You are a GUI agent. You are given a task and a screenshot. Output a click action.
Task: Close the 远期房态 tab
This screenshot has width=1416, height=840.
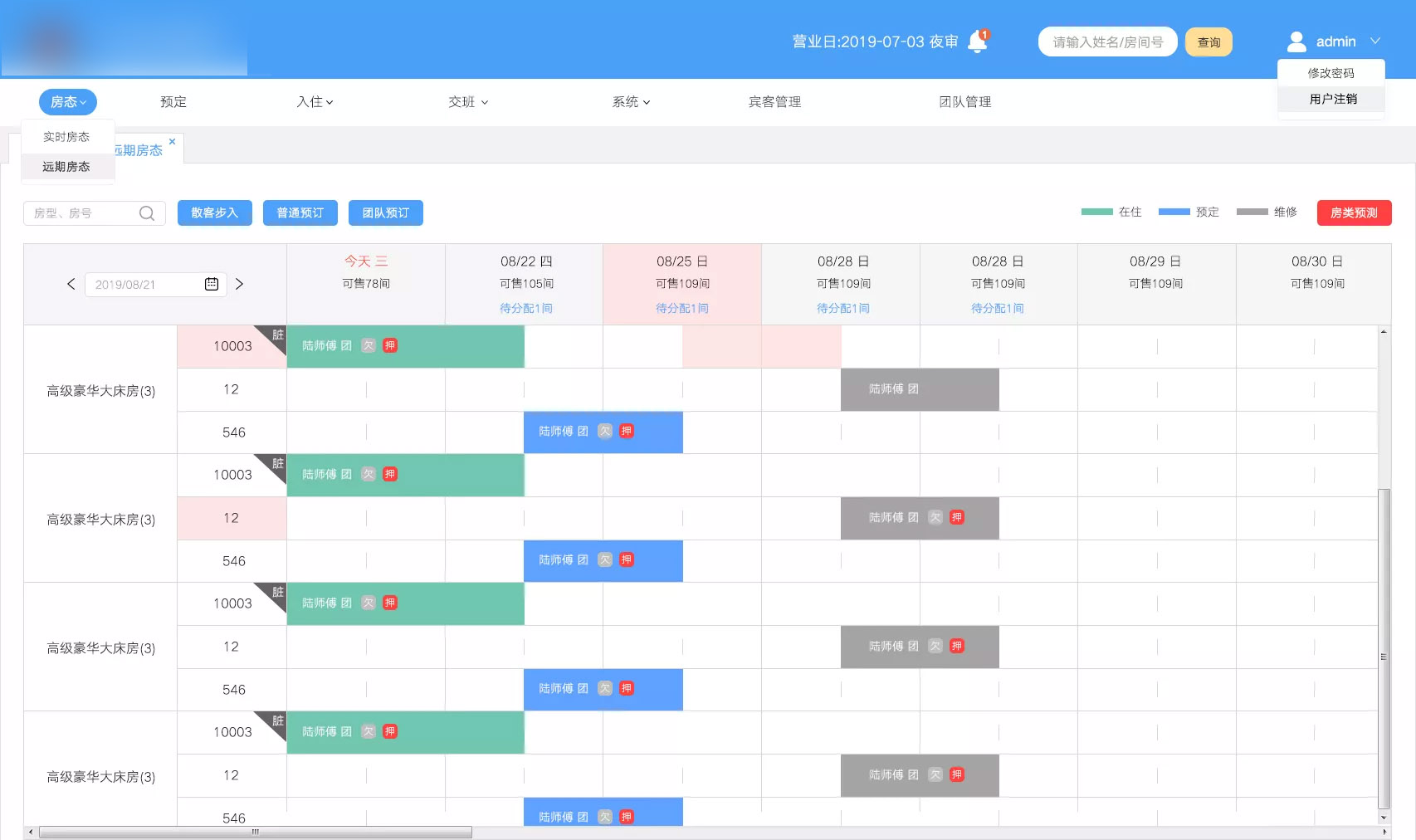pyautogui.click(x=172, y=142)
